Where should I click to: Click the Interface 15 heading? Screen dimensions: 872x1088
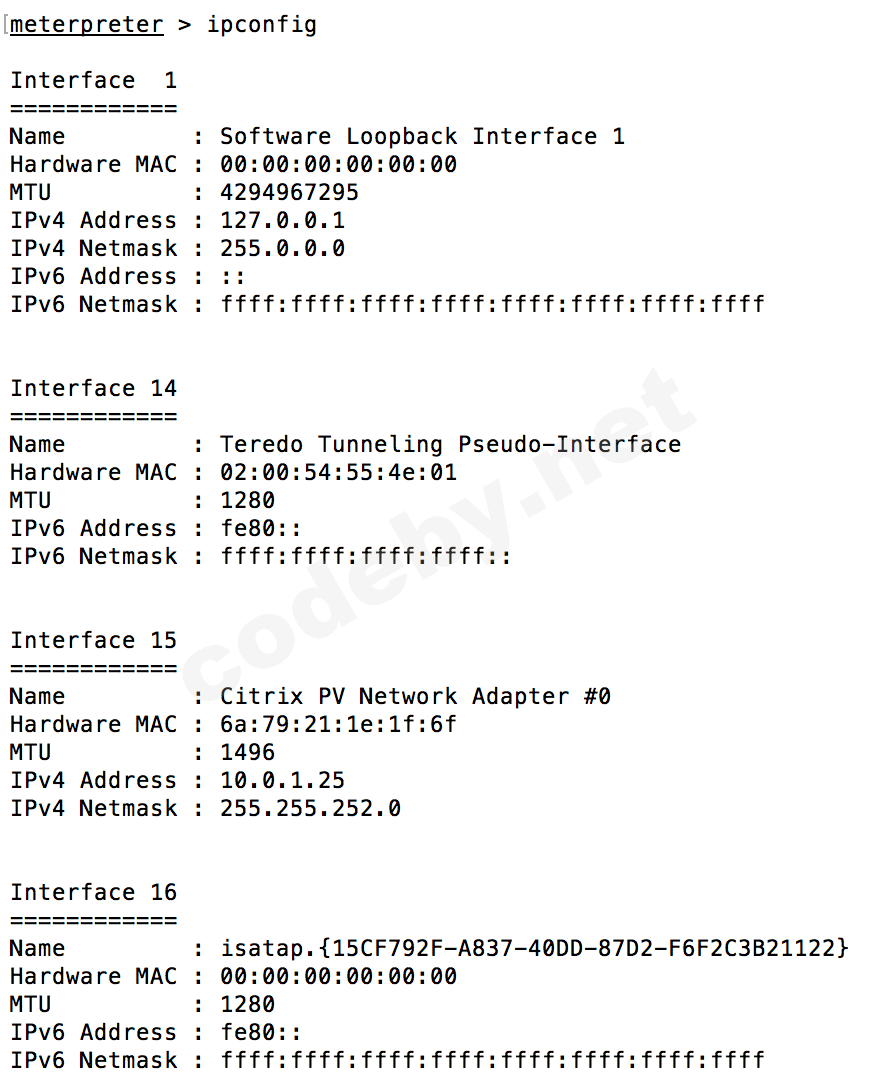point(93,641)
